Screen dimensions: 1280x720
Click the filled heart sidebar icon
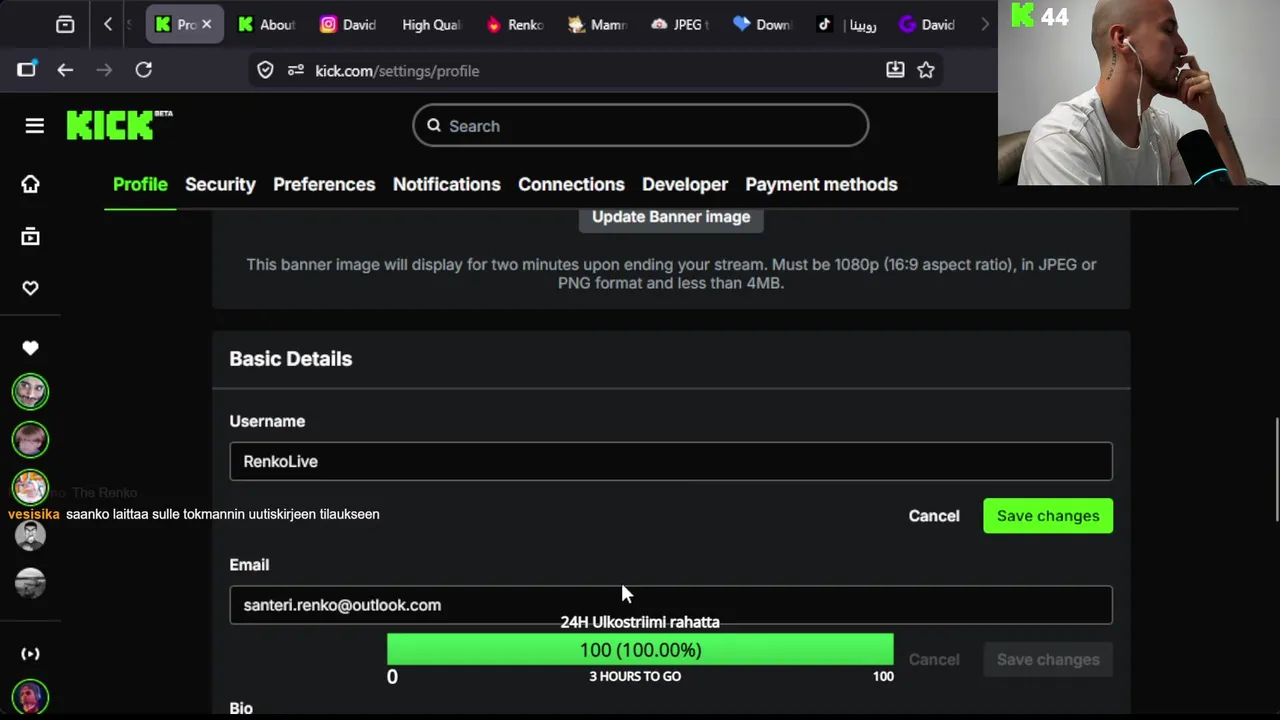(x=30, y=348)
